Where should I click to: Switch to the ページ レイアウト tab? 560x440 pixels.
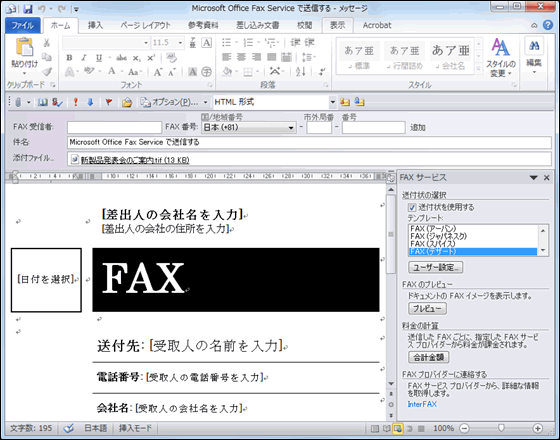(146, 25)
